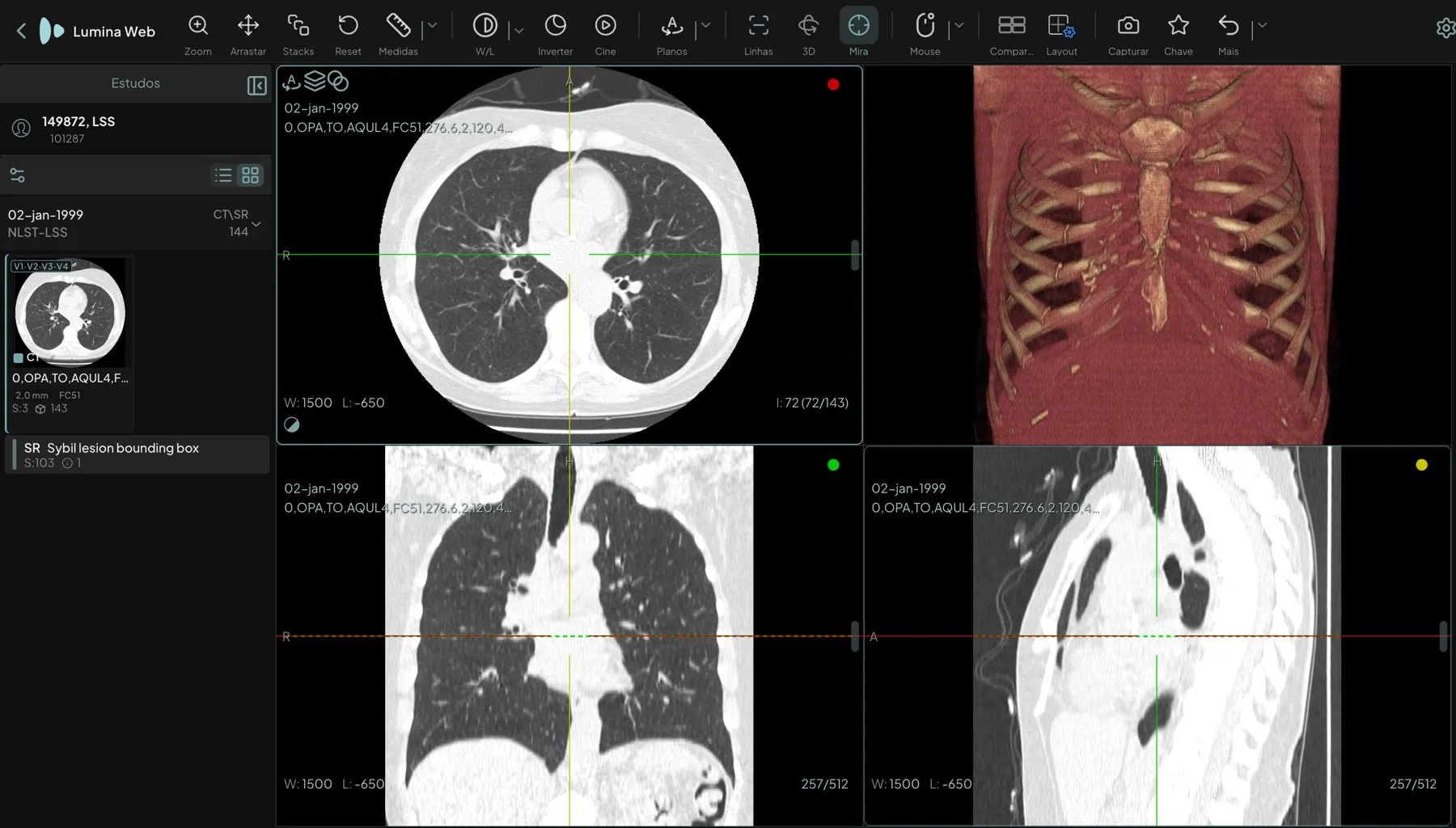Collapse the Estudos side panel
The image size is (1456, 828).
[256, 86]
